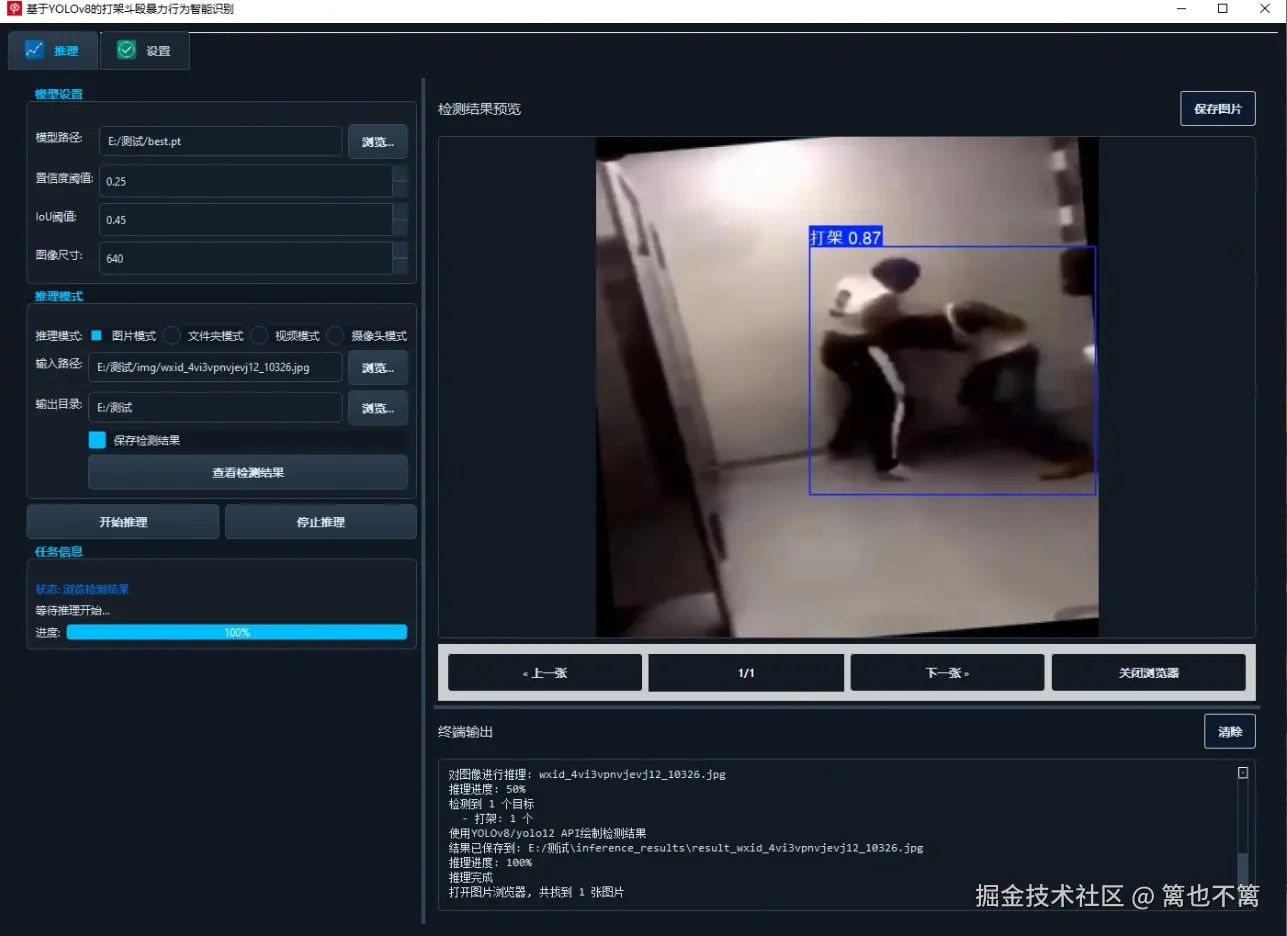Increase the 图像尺寸 value with up arrow

coord(400,250)
